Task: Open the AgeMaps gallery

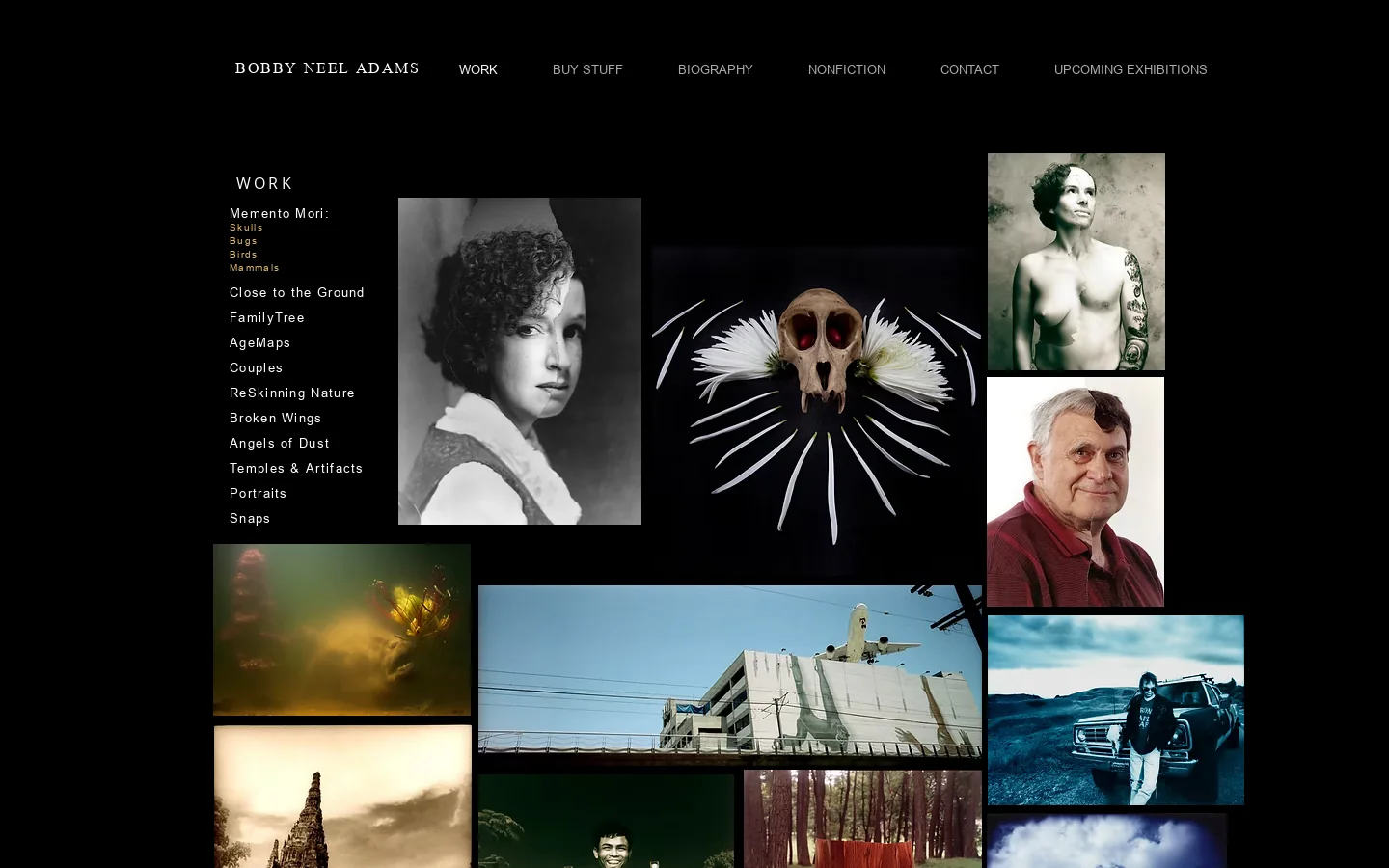Action: tap(259, 342)
